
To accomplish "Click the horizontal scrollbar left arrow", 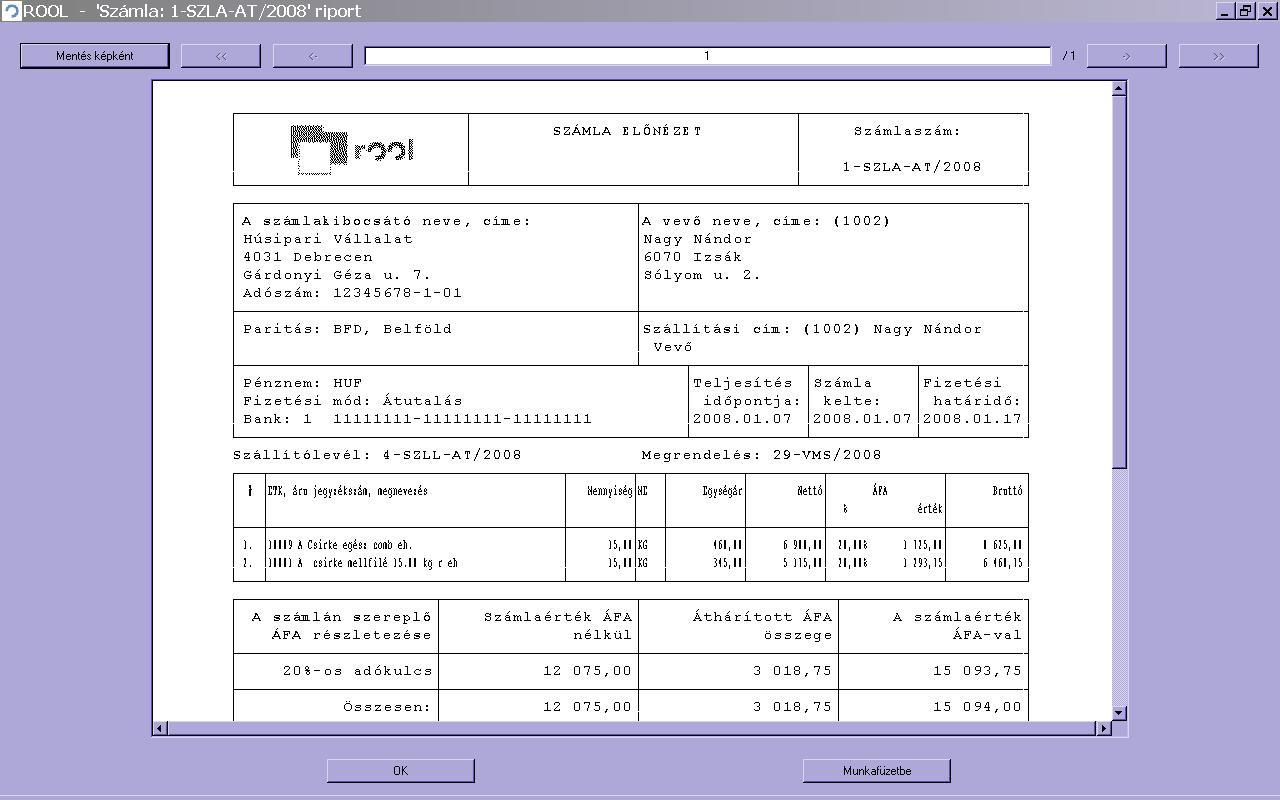I will point(160,728).
